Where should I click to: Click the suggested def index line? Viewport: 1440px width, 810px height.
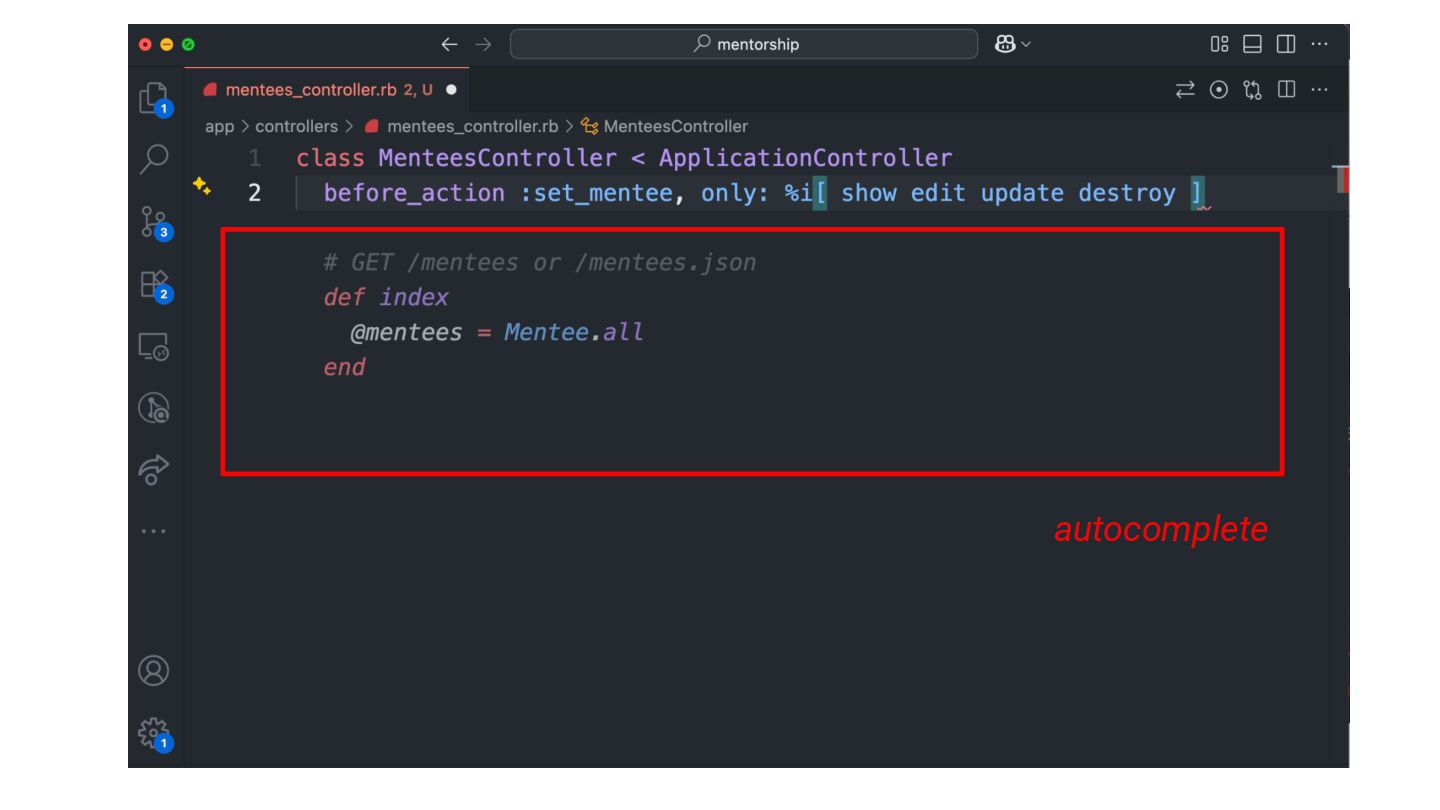coord(386,297)
